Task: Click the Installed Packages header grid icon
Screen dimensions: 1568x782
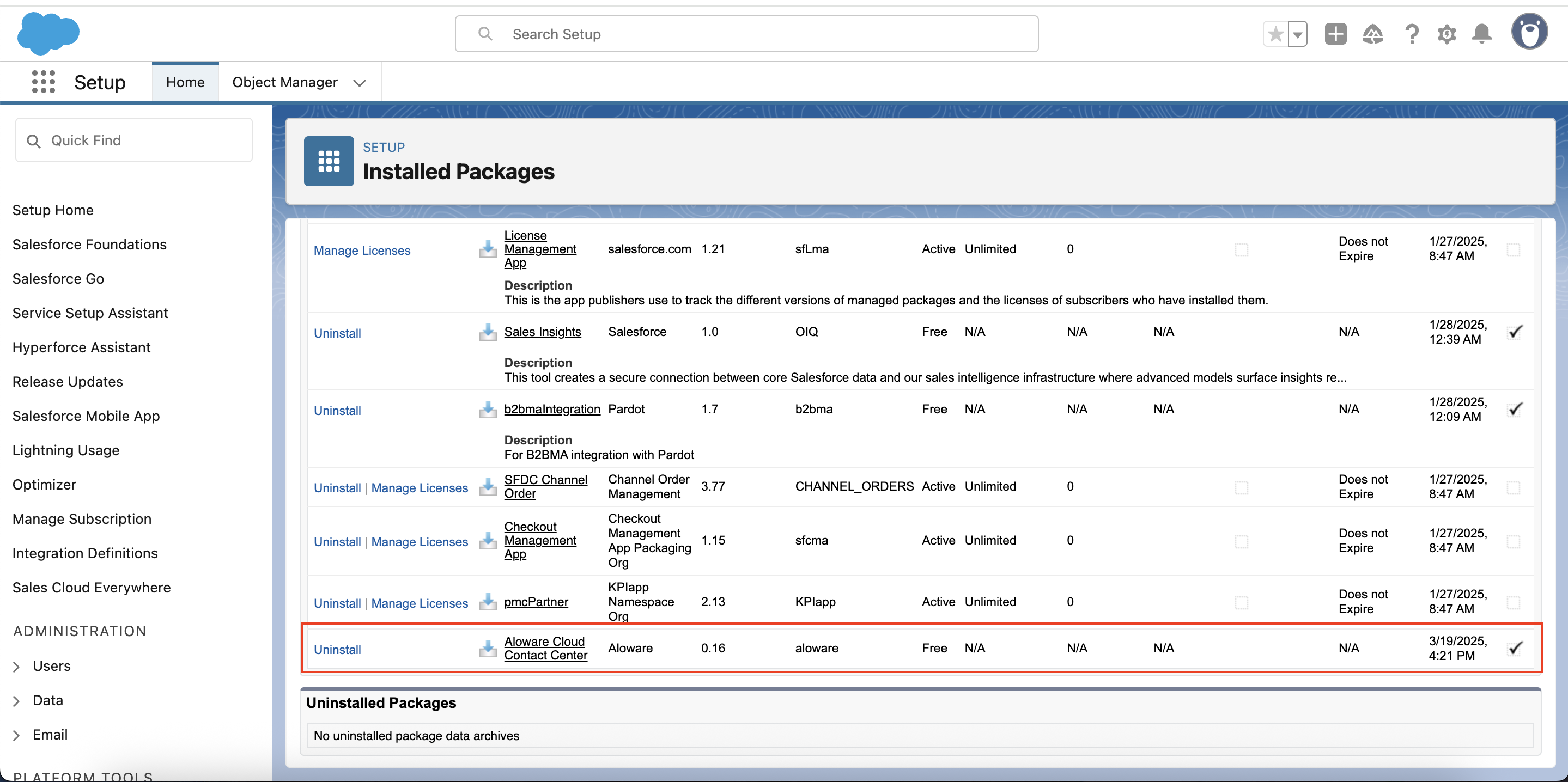Action: point(329,161)
